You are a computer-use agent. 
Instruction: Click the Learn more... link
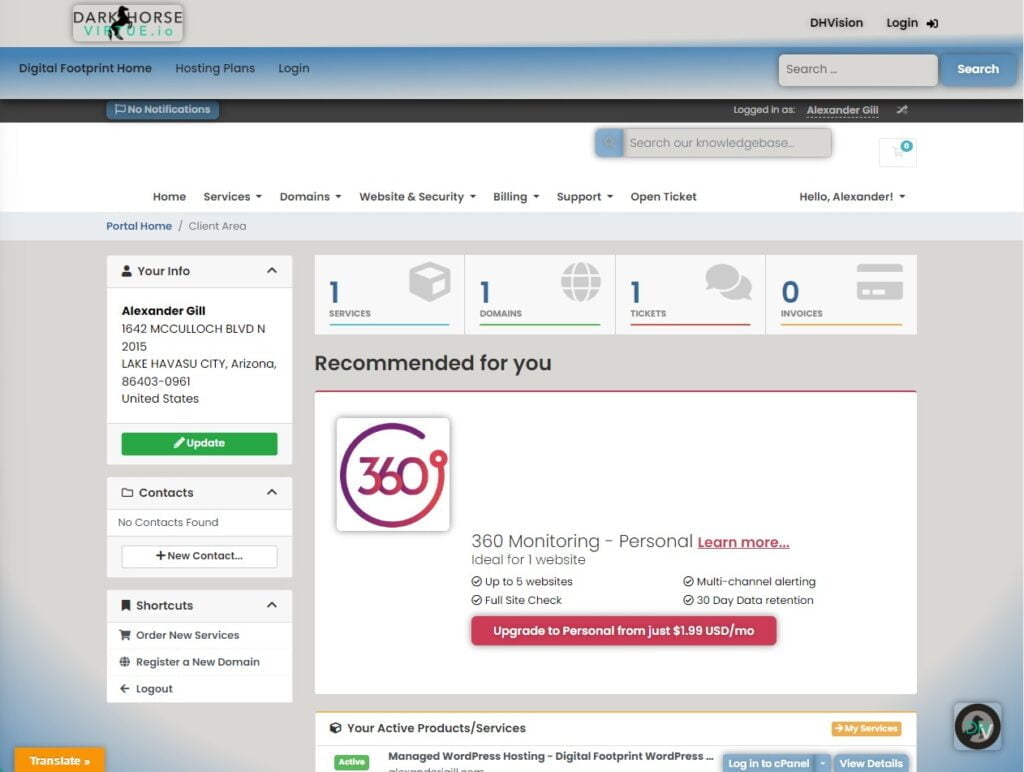743,542
